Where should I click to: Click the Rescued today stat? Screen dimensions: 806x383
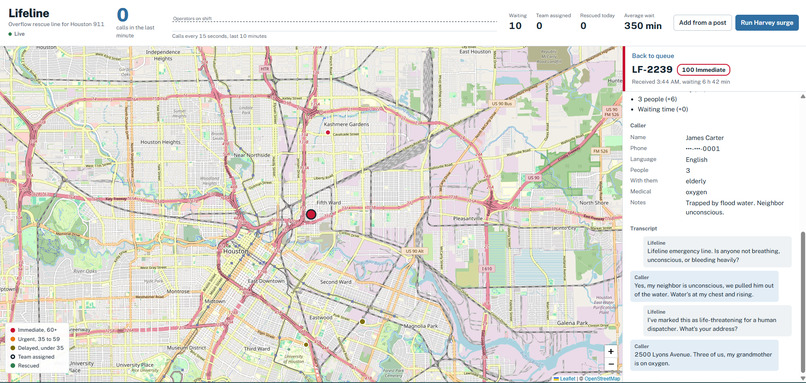[597, 22]
